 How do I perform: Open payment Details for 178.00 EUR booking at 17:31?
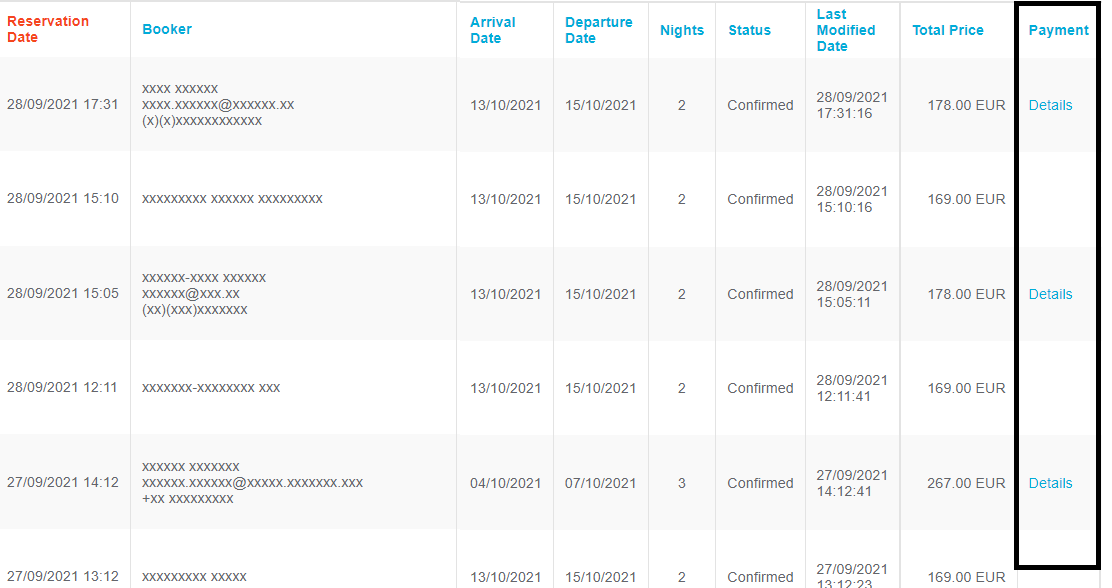(1050, 105)
